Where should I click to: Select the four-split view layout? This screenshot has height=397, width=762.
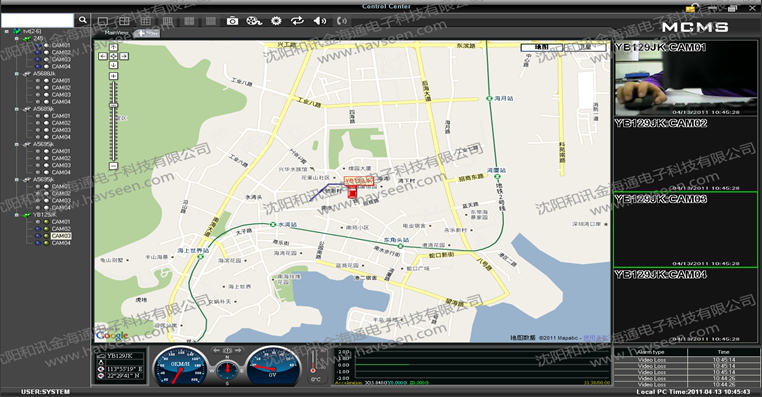point(124,21)
